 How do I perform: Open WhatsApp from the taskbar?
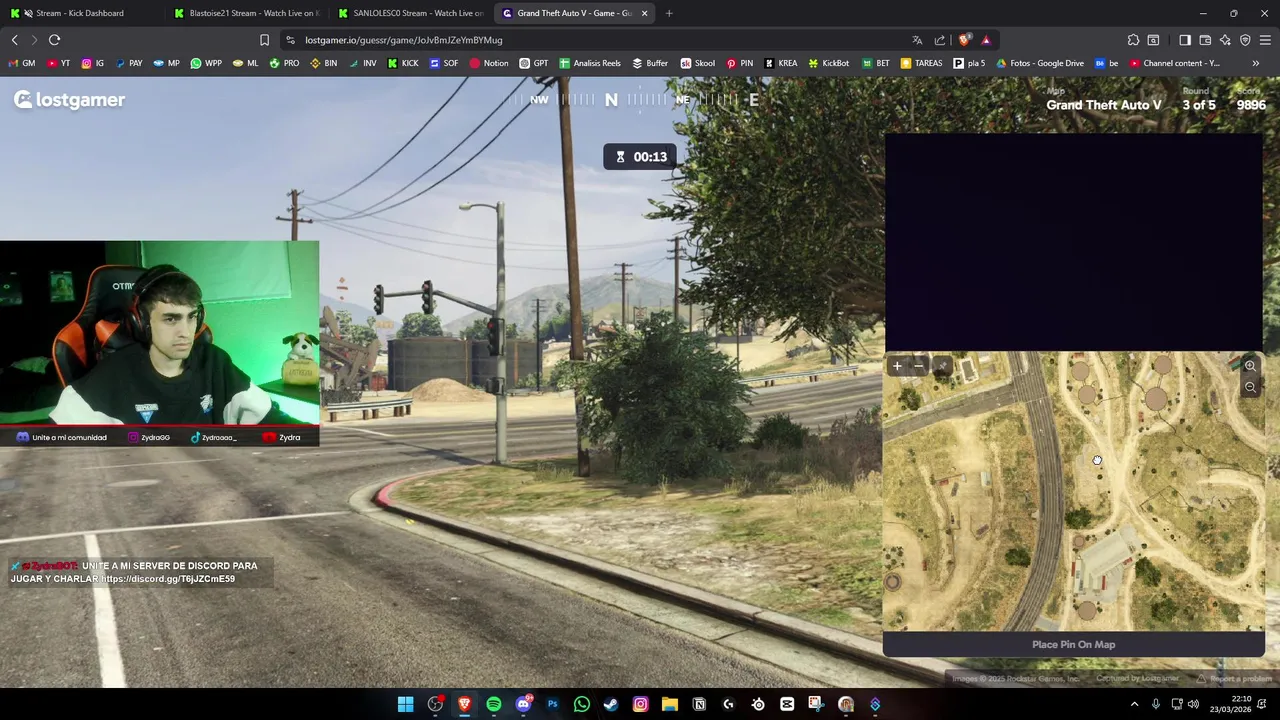click(x=582, y=704)
